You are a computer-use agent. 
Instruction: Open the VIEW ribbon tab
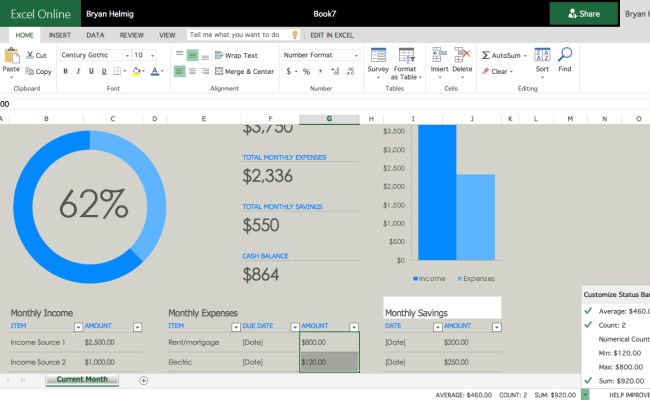pos(167,35)
